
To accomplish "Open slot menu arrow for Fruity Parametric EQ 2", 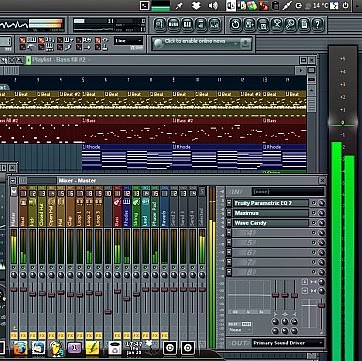I will [229, 203].
